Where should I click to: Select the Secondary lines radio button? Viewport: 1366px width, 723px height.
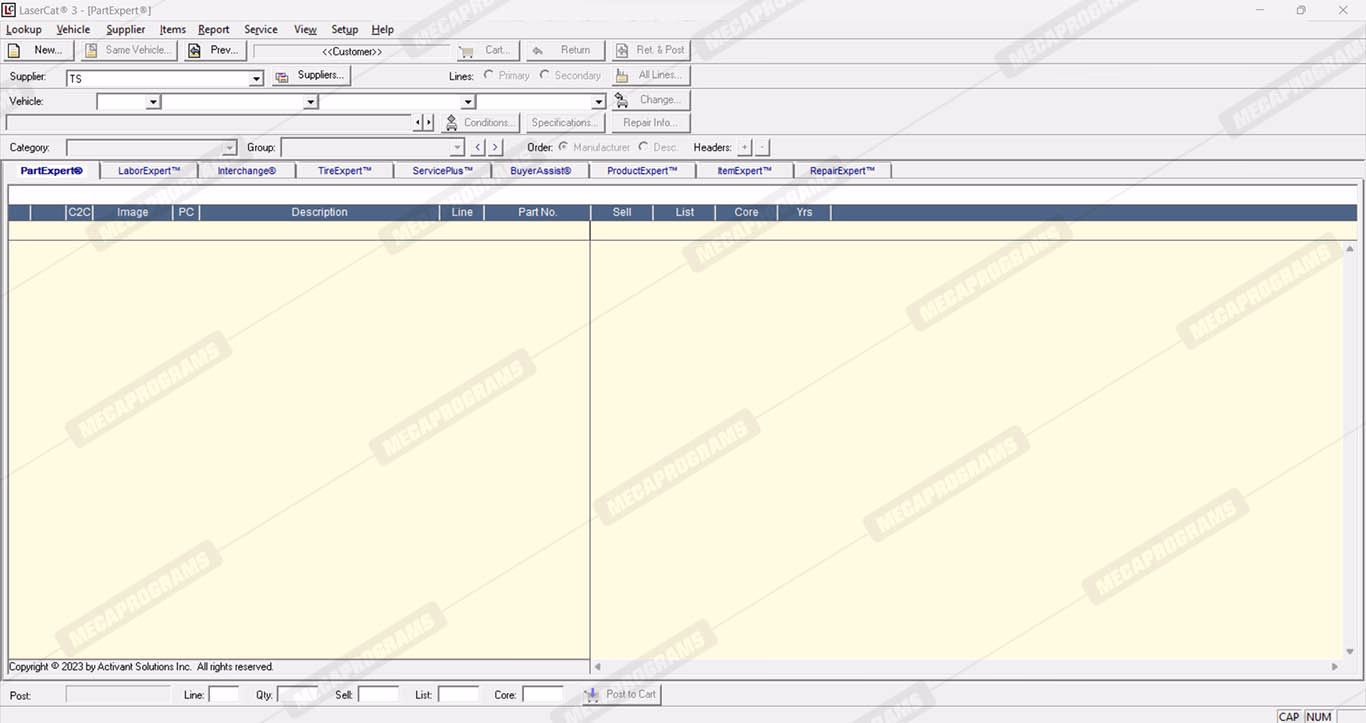tap(545, 75)
